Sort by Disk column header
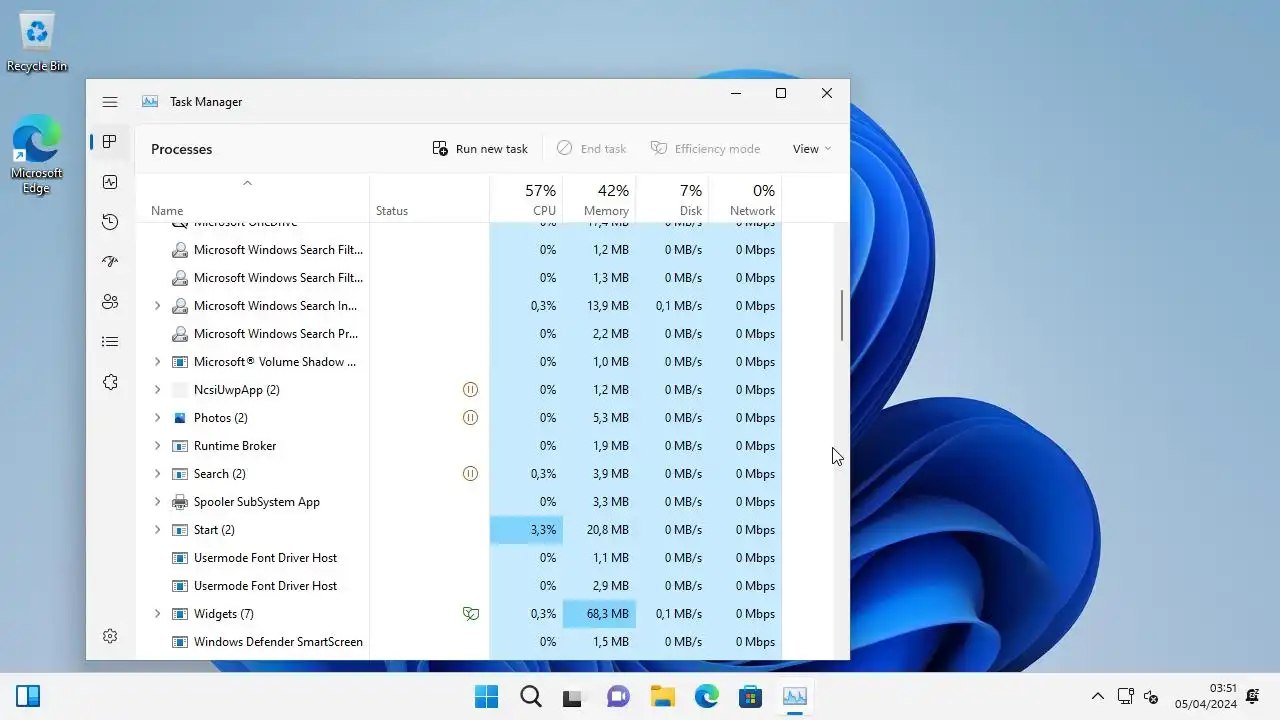1280x720 pixels. click(672, 198)
